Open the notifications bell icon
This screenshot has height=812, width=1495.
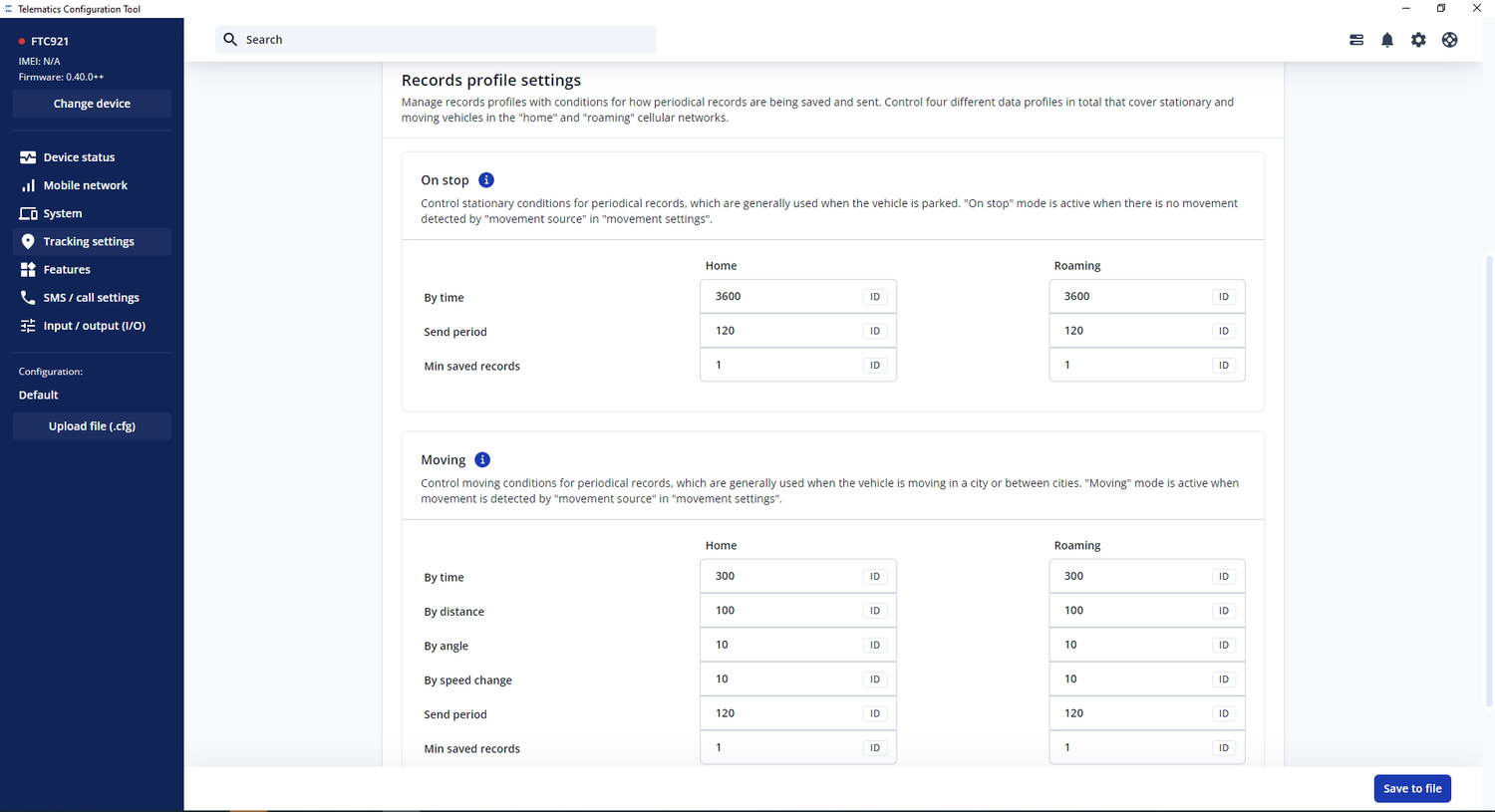(1386, 40)
